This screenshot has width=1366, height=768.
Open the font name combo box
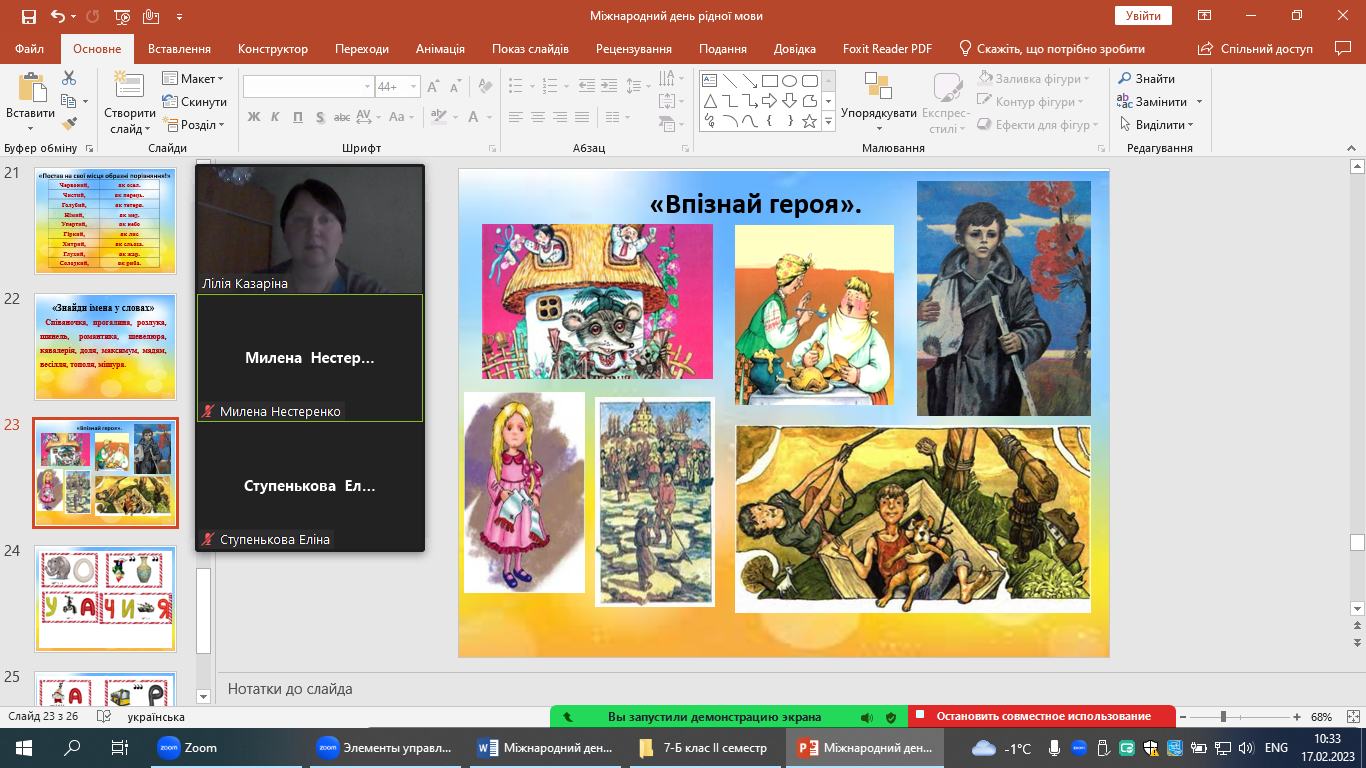tap(309, 87)
